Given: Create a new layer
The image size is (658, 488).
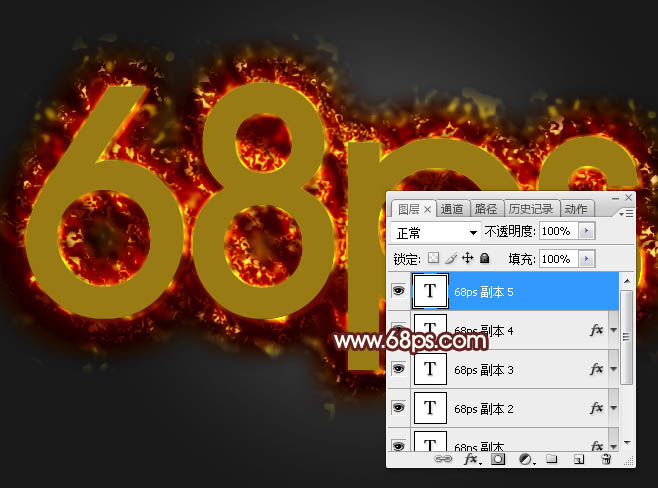Looking at the screenshot, I should click(x=579, y=459).
